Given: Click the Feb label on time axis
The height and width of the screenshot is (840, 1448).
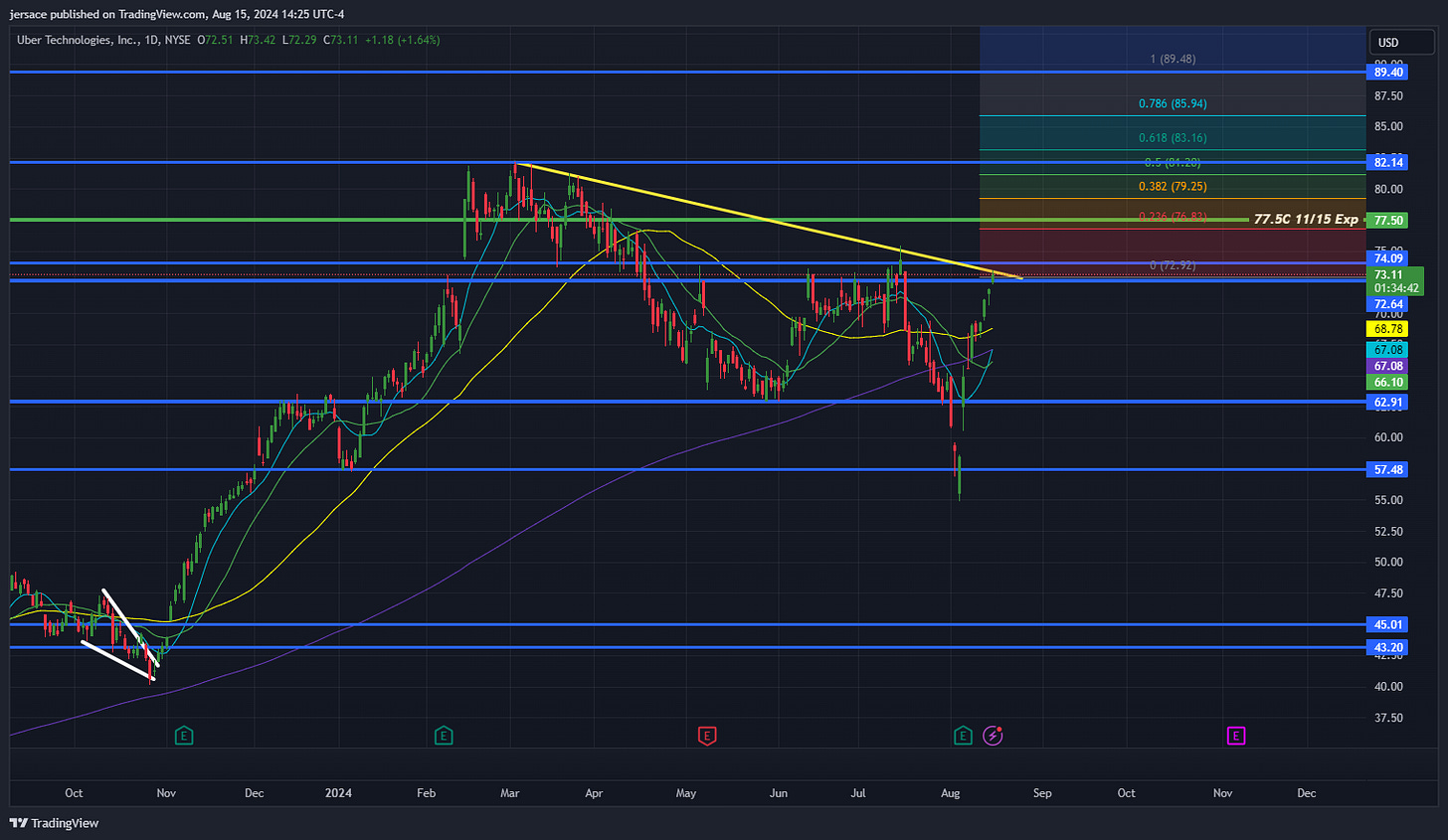Looking at the screenshot, I should [426, 793].
